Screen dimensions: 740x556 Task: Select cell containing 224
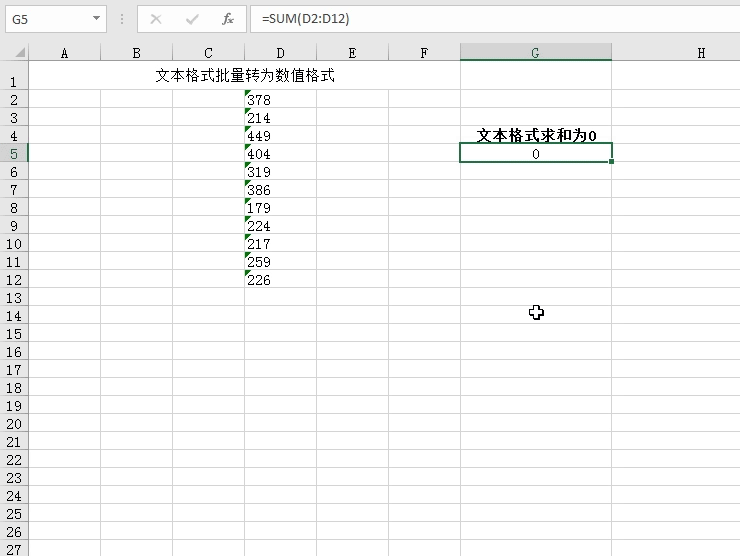click(280, 225)
